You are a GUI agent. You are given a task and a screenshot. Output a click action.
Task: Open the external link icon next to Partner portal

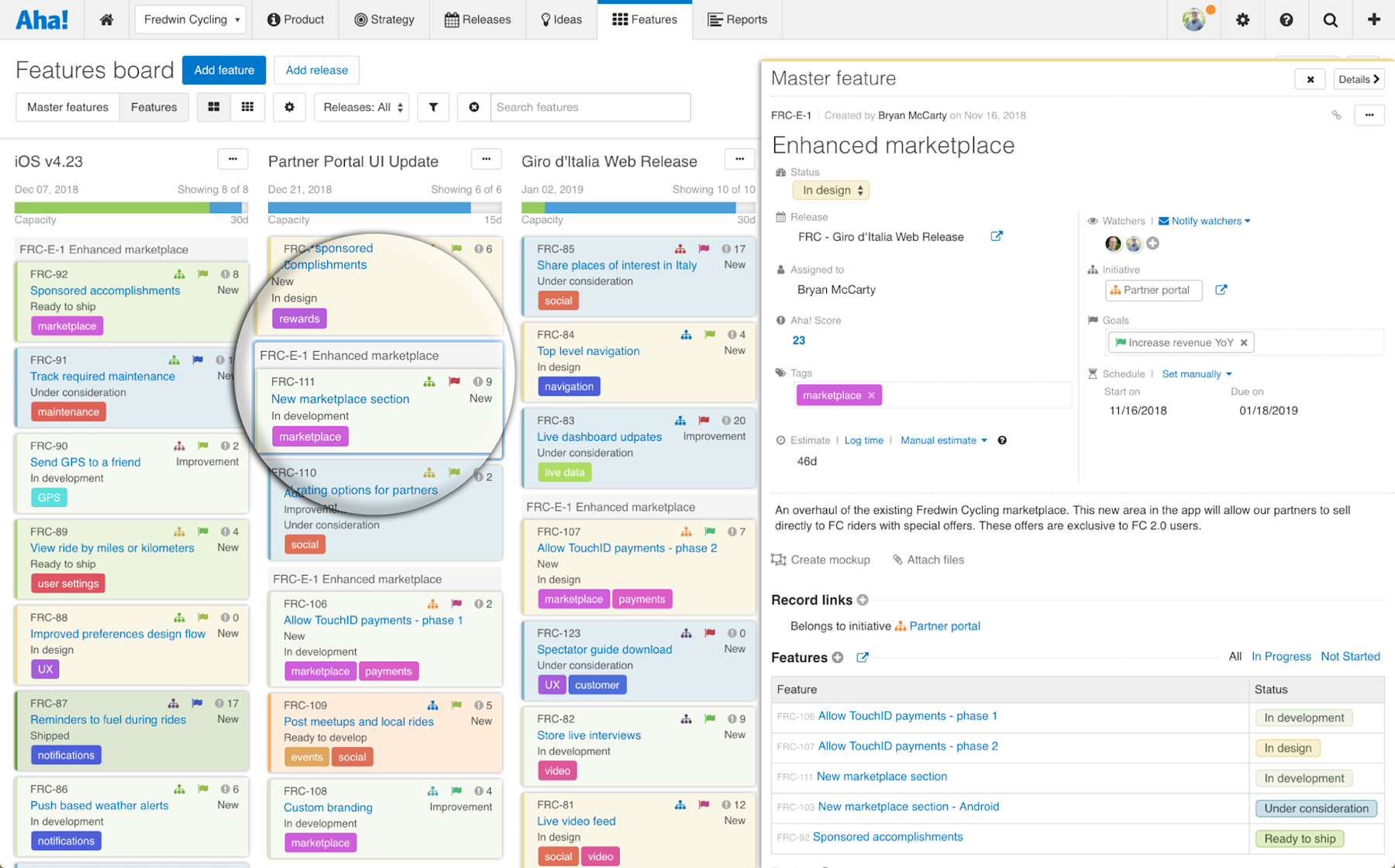[x=1221, y=290]
